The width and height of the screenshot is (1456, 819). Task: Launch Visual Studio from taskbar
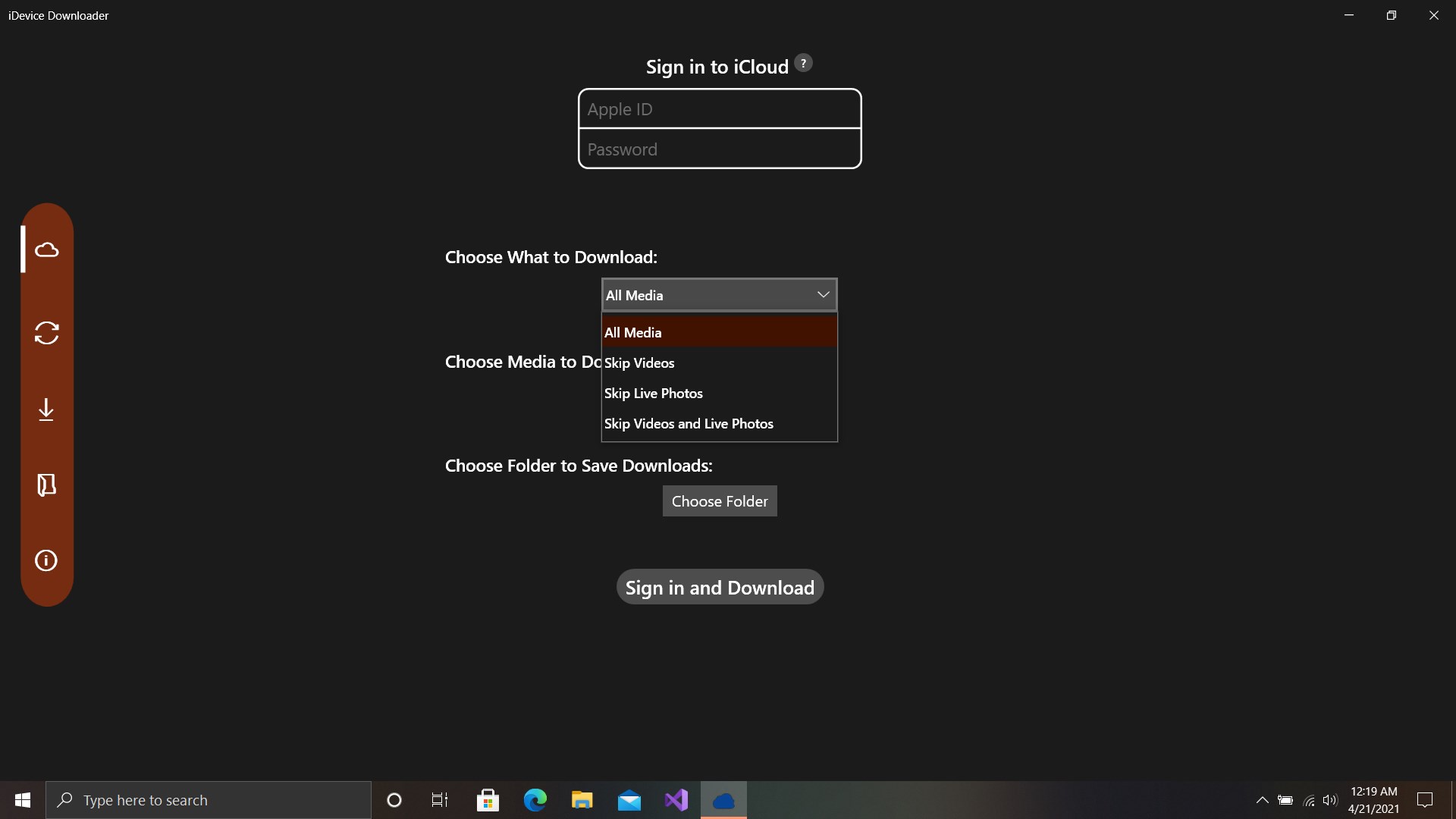[676, 800]
